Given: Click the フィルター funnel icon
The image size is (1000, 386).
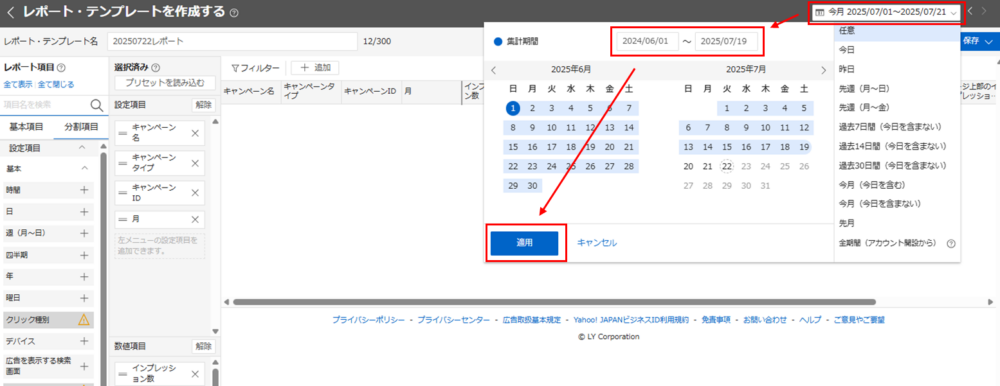Looking at the screenshot, I should point(235,68).
